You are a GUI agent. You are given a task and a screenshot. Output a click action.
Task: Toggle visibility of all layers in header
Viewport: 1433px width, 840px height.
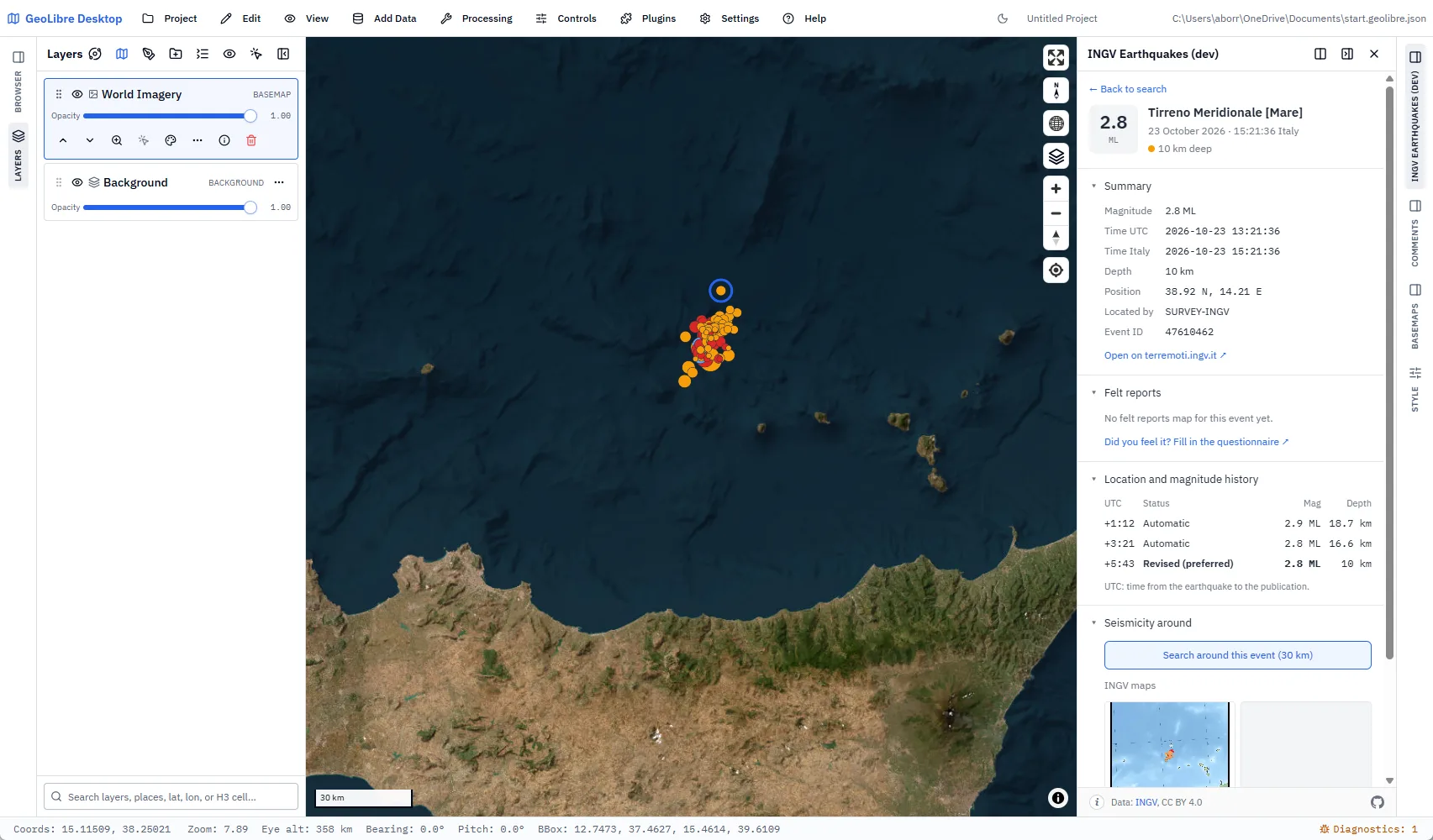(229, 54)
